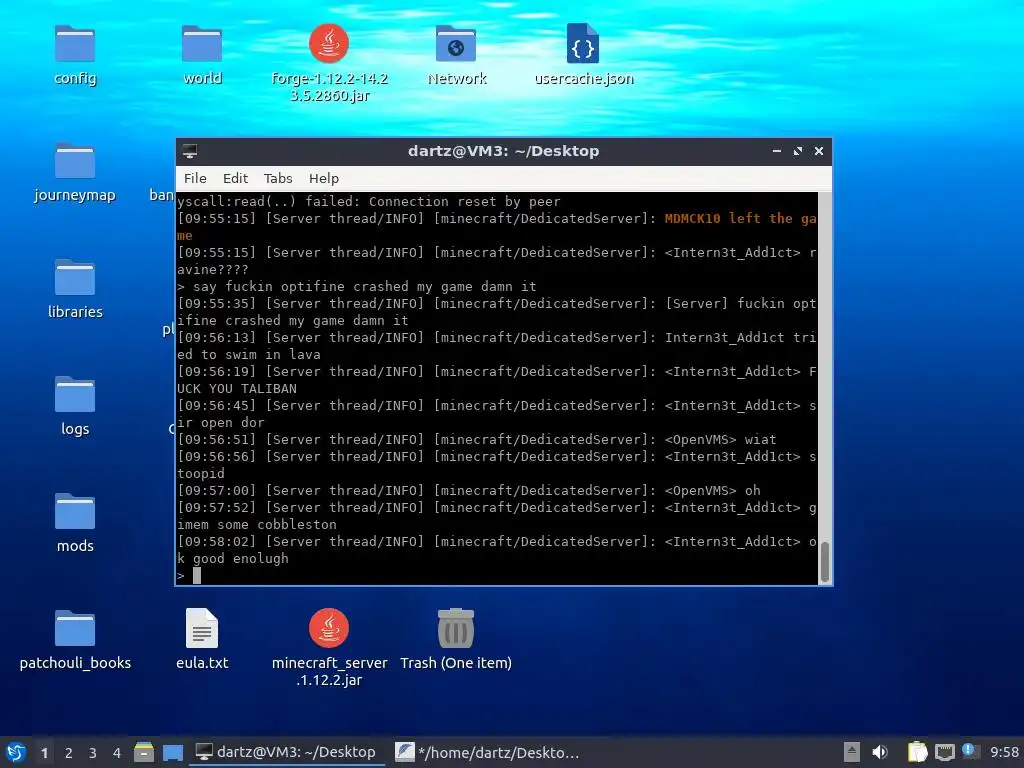This screenshot has width=1024, height=768.
Task: Click "ed to swim in lava" text
Action: tap(249, 355)
